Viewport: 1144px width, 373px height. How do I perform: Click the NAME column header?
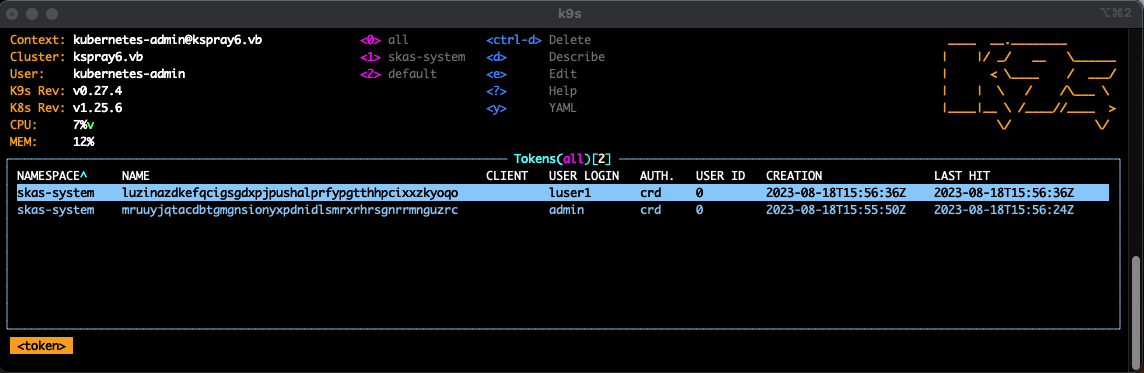coord(136,176)
